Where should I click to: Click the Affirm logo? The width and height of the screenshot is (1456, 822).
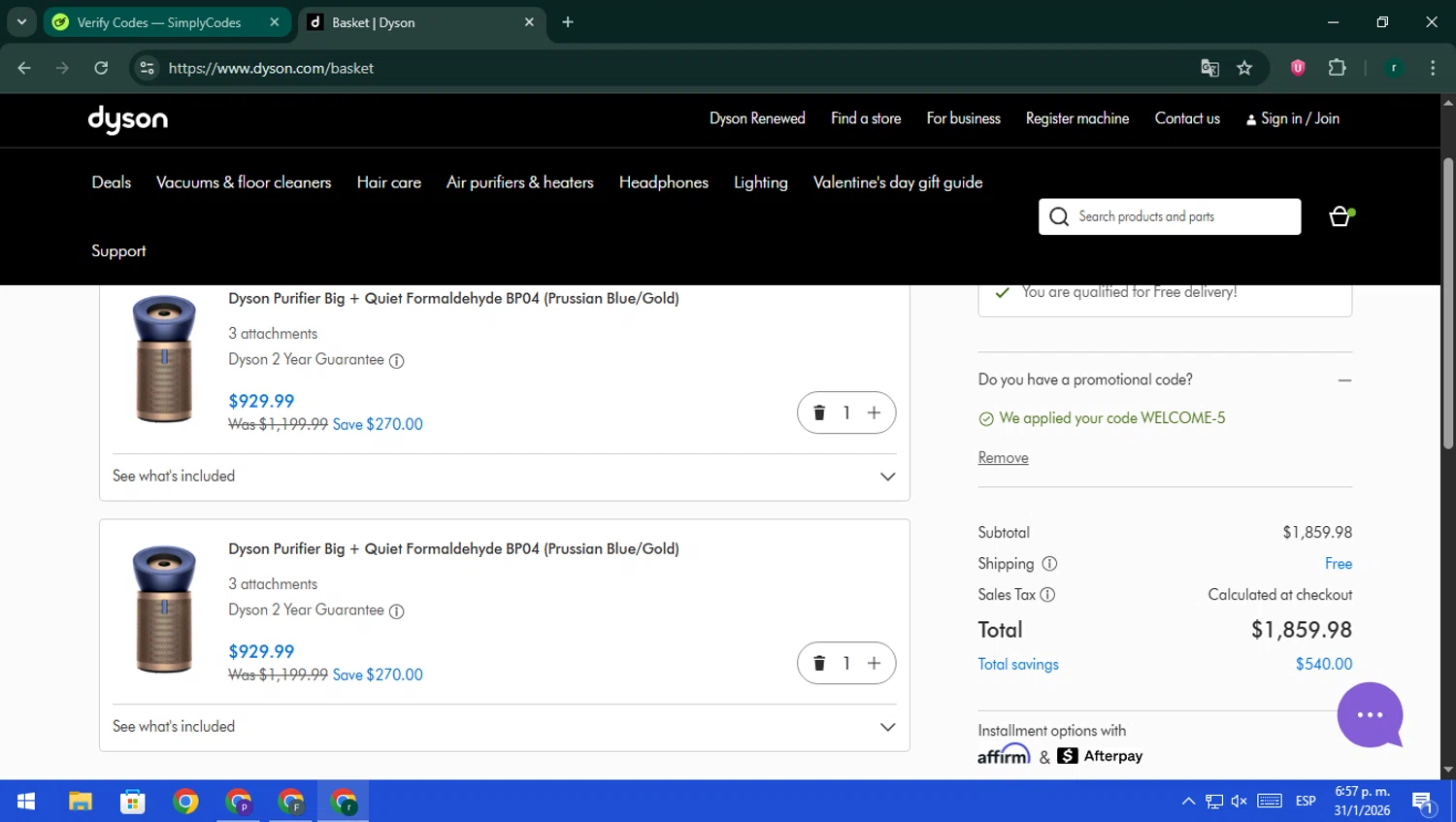(x=1004, y=755)
